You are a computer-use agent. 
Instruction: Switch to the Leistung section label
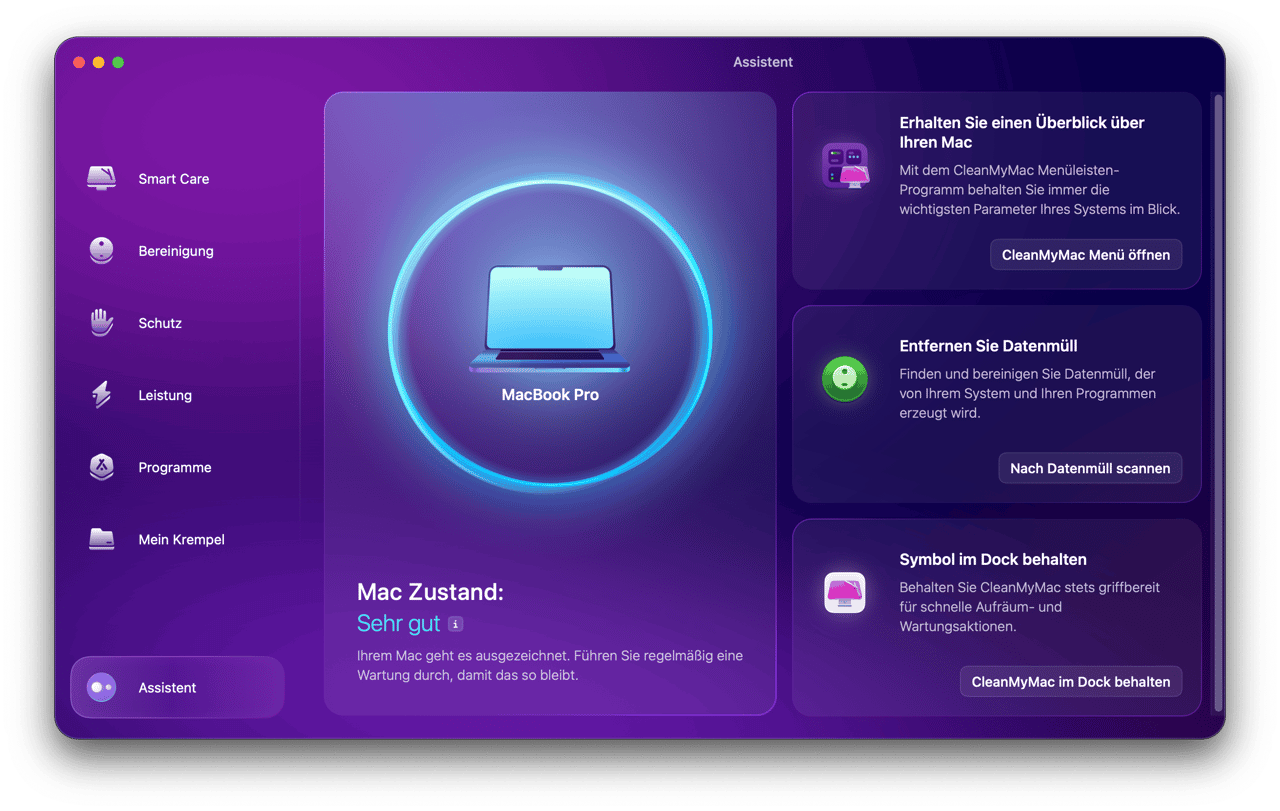[165, 395]
